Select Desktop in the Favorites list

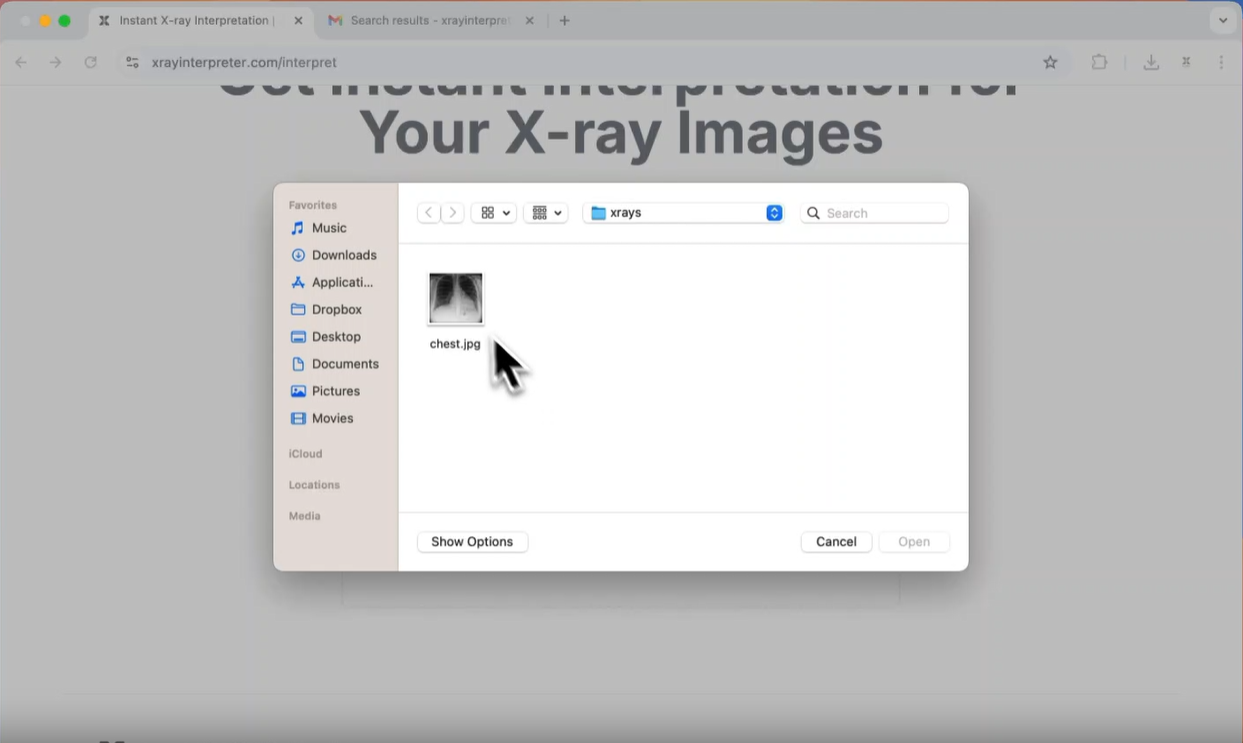(x=335, y=336)
